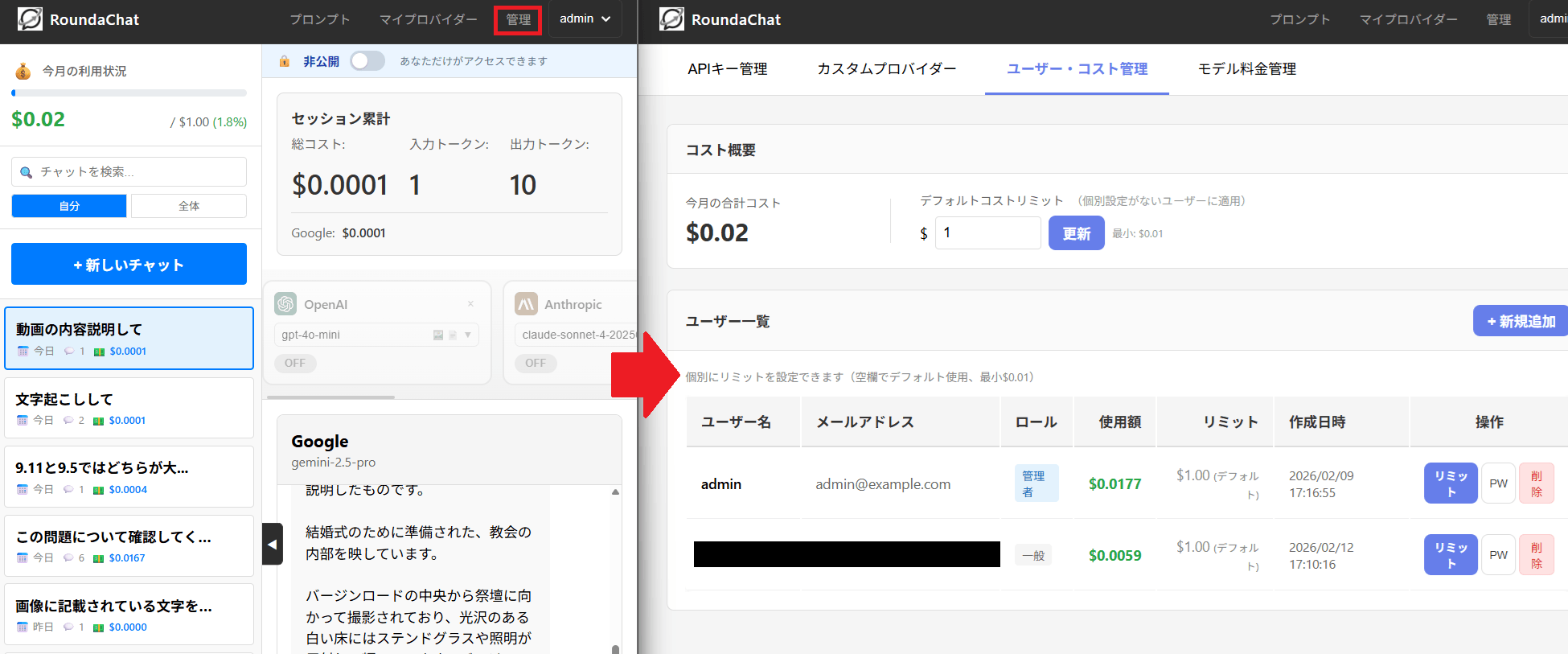Screen dimensions: 1568x654
Task: Select the 自分 chat filter
Action: tap(69, 206)
